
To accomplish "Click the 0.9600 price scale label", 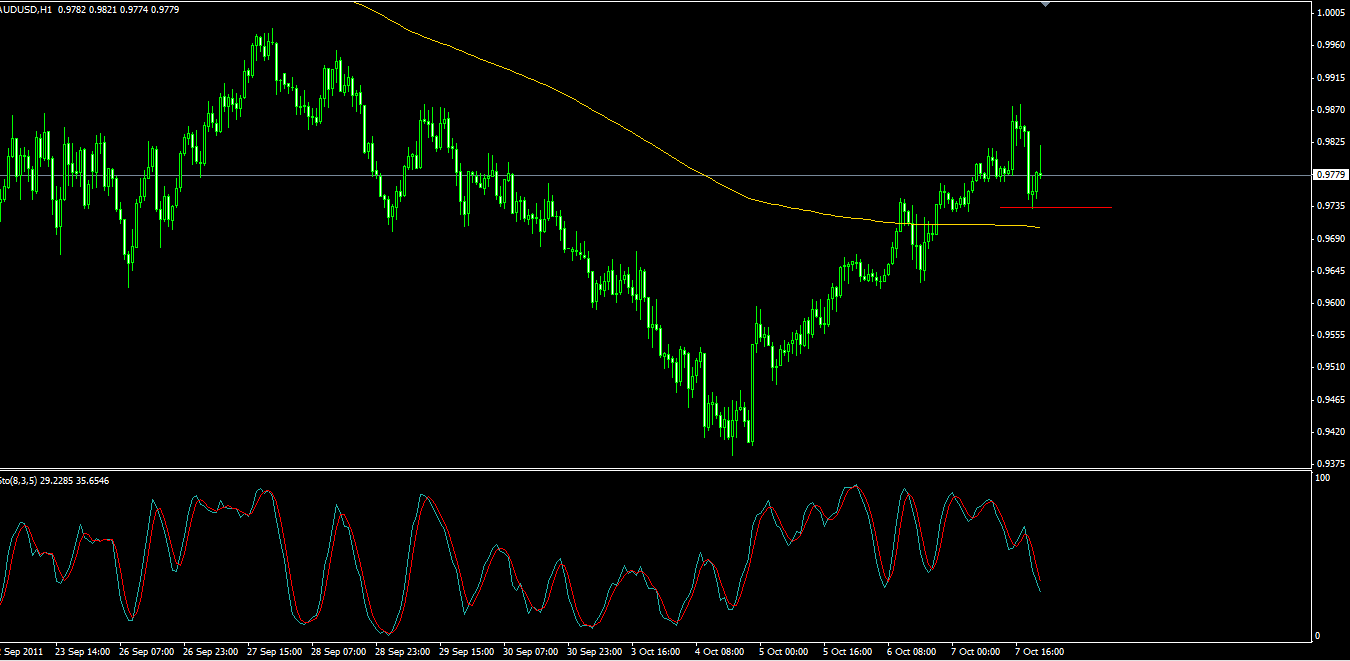I will (1332, 303).
